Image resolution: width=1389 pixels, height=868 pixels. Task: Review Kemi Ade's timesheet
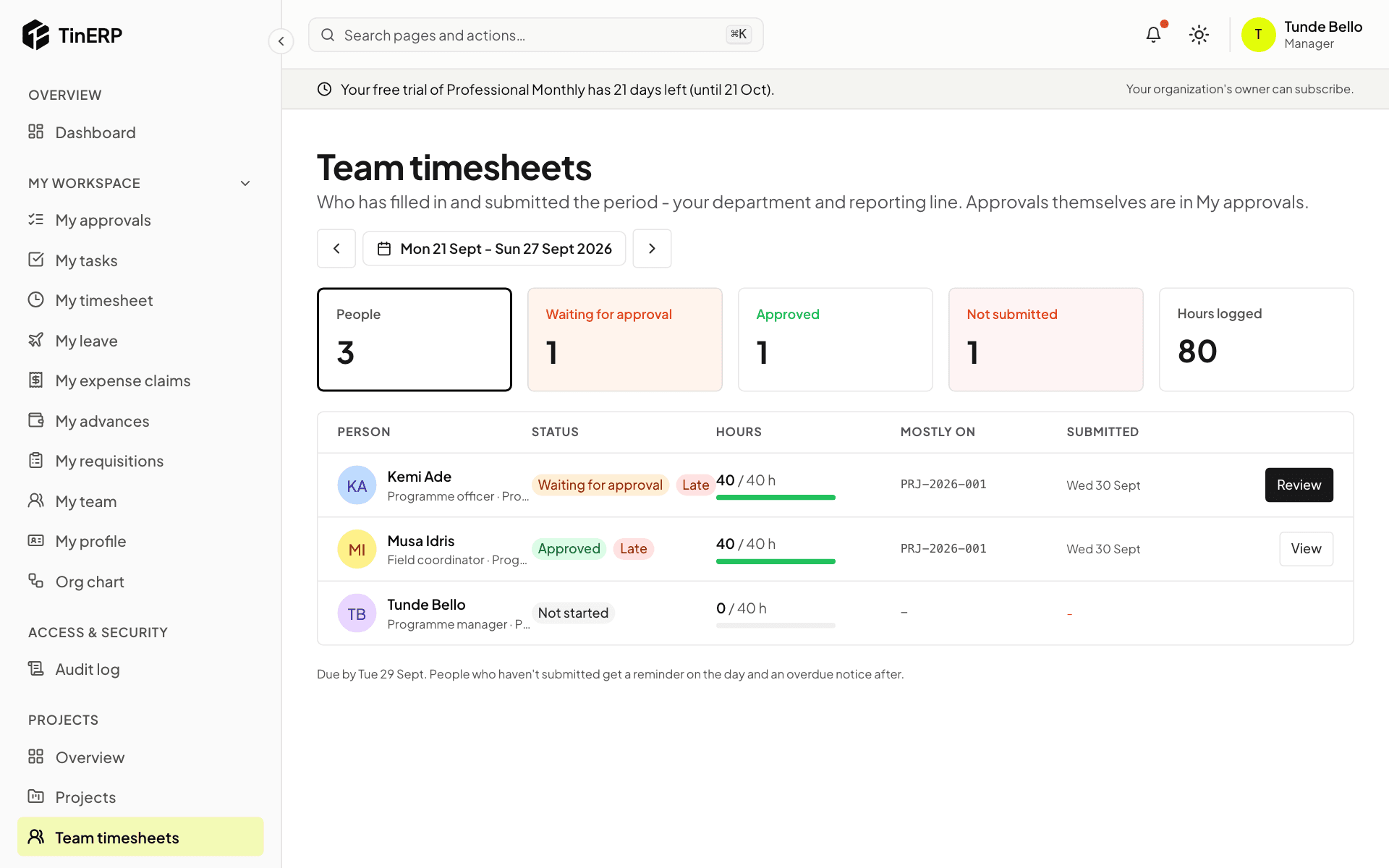tap(1299, 485)
